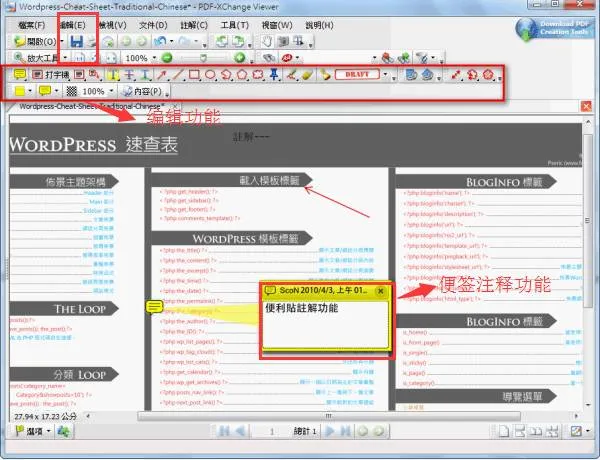
Task: Open the 視窗(W) menu
Action: (x=277, y=25)
